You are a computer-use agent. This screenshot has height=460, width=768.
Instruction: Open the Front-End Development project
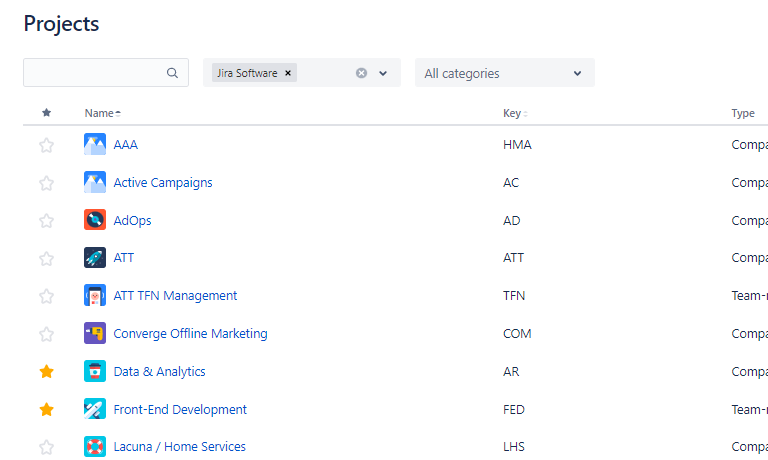pos(180,410)
